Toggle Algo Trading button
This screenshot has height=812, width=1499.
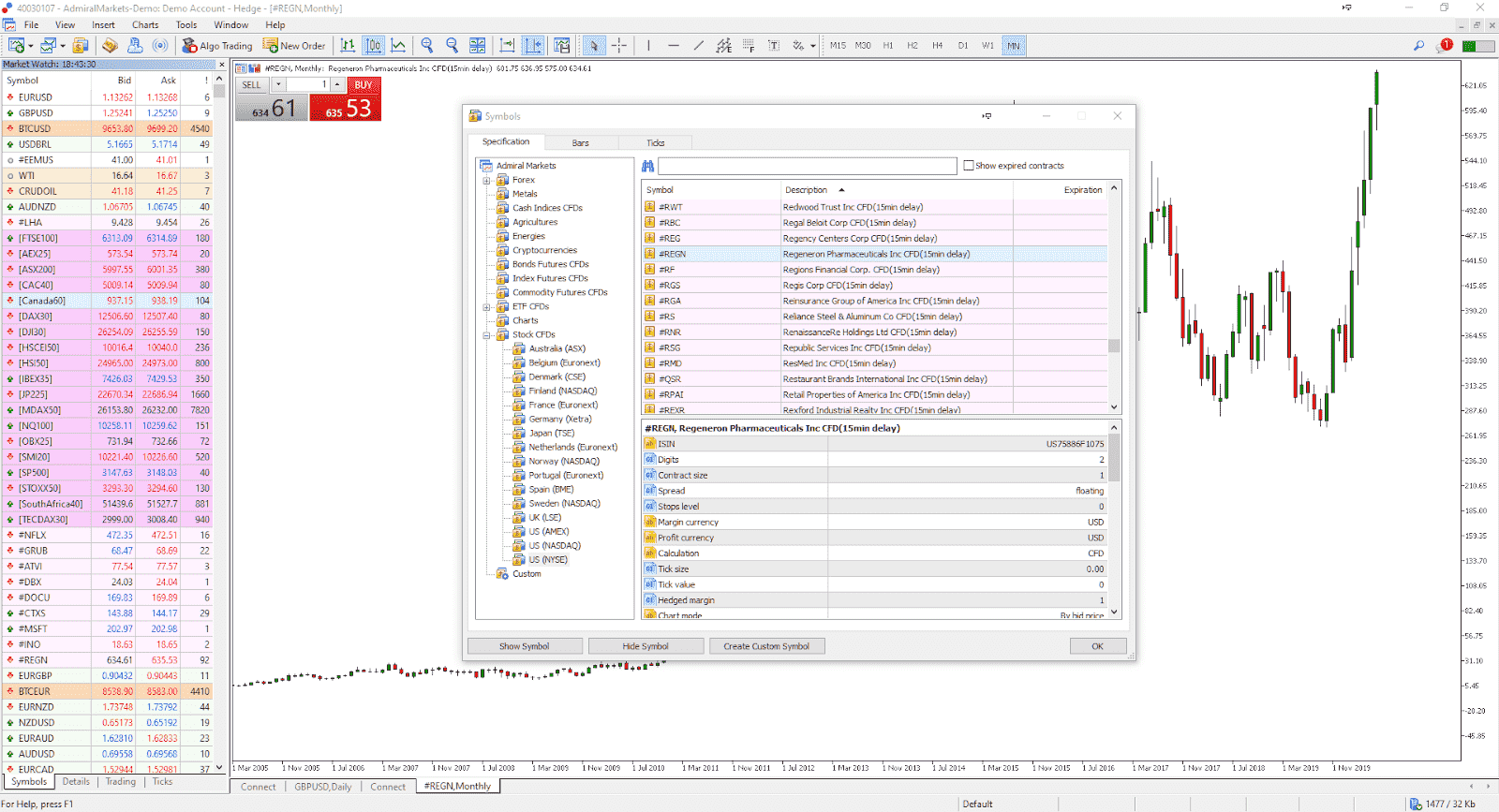(x=216, y=45)
